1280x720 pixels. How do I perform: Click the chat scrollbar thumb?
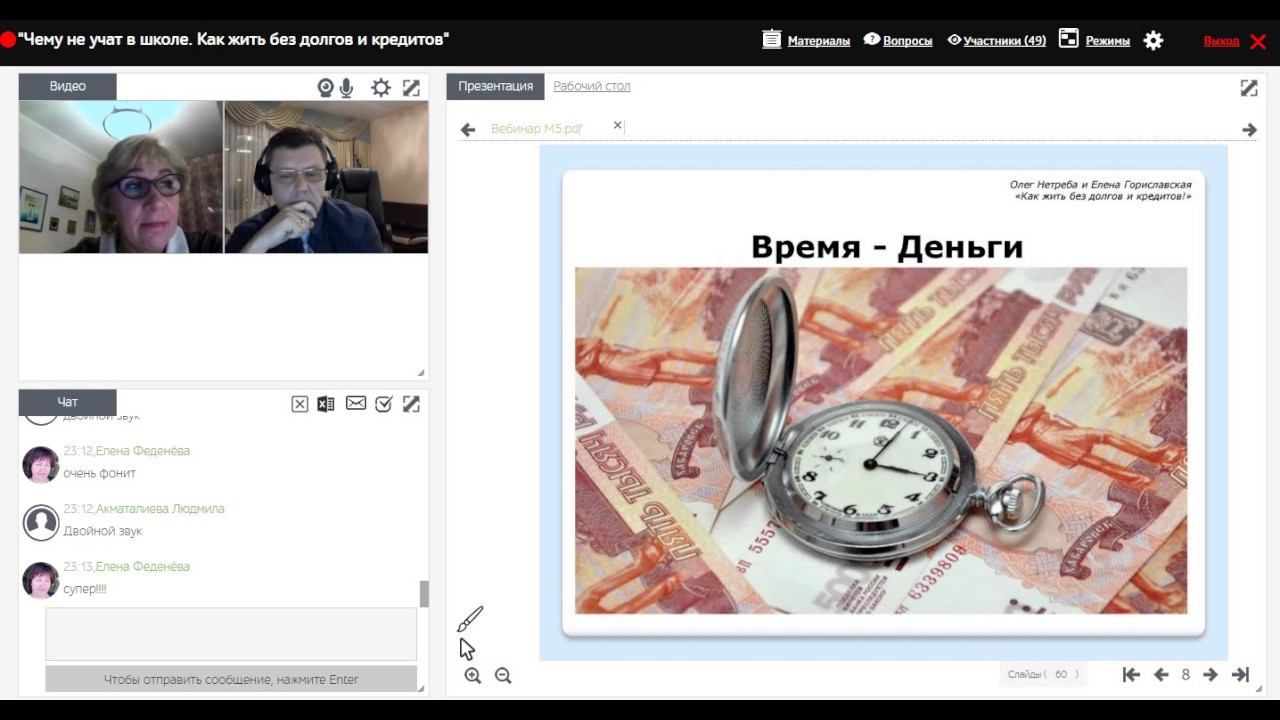[424, 594]
